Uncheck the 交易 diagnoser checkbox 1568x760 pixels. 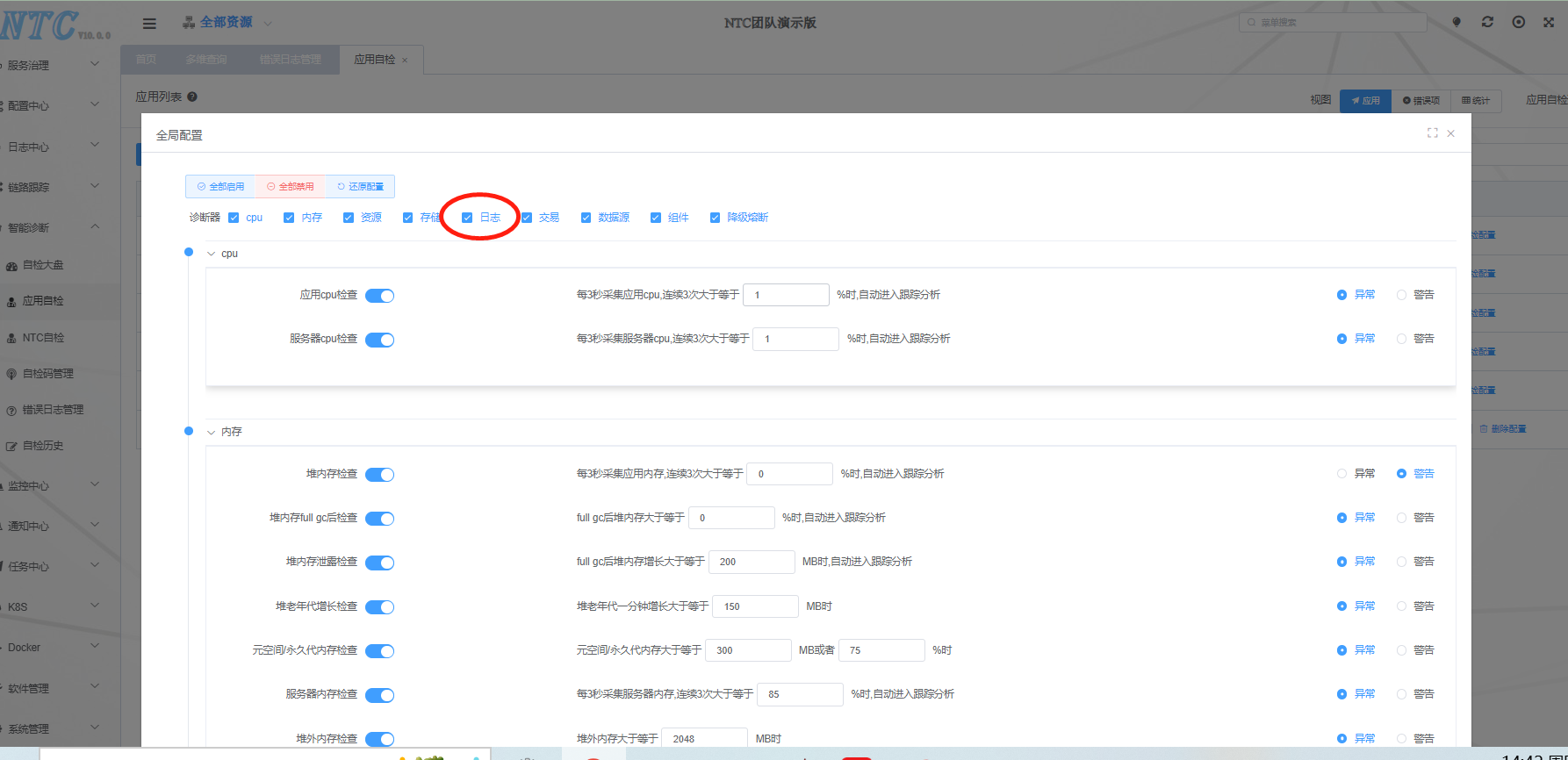(527, 218)
